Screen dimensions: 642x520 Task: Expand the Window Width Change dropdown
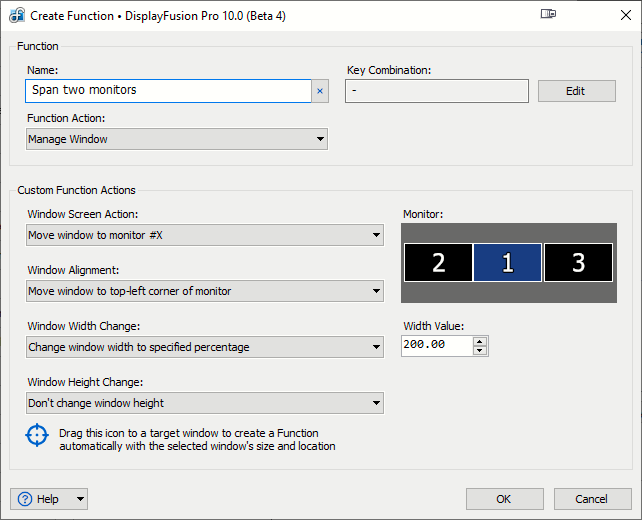click(x=205, y=347)
